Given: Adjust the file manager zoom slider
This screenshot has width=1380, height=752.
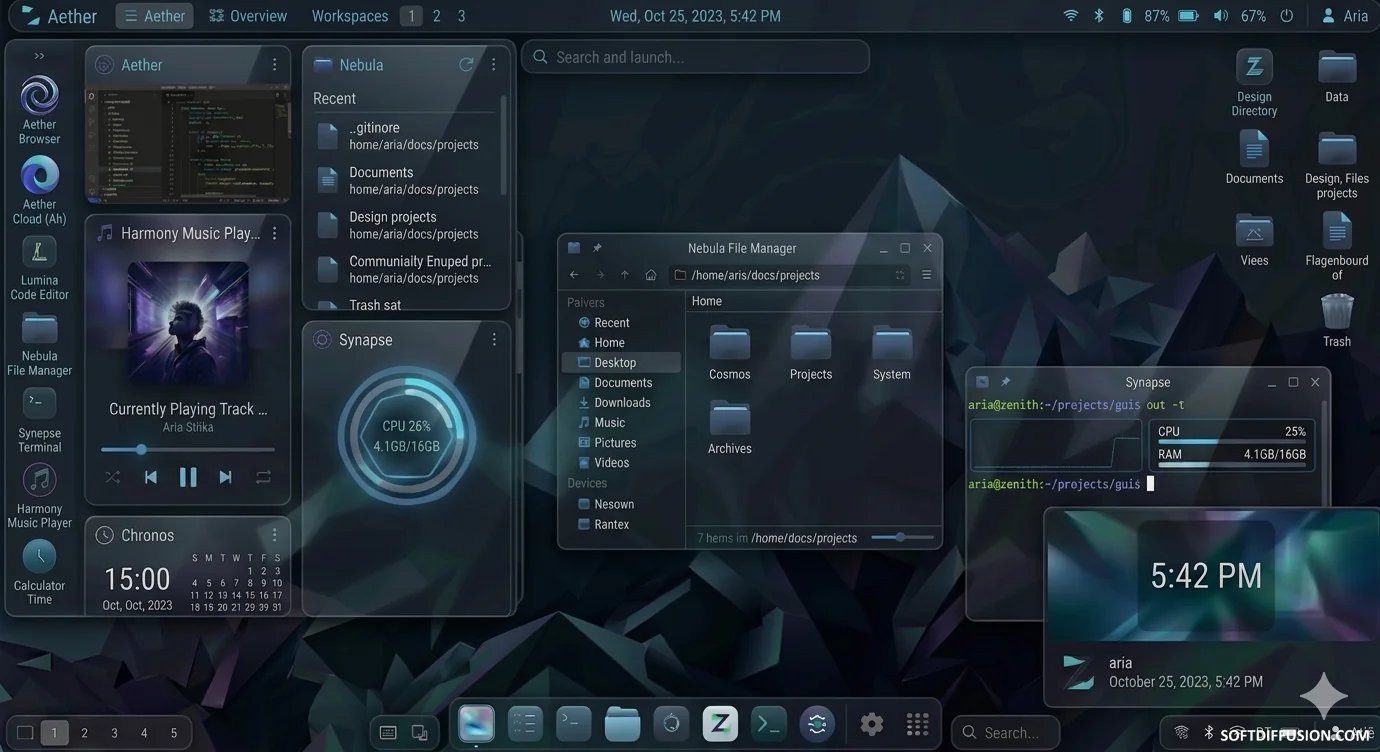Looking at the screenshot, I should [x=900, y=537].
